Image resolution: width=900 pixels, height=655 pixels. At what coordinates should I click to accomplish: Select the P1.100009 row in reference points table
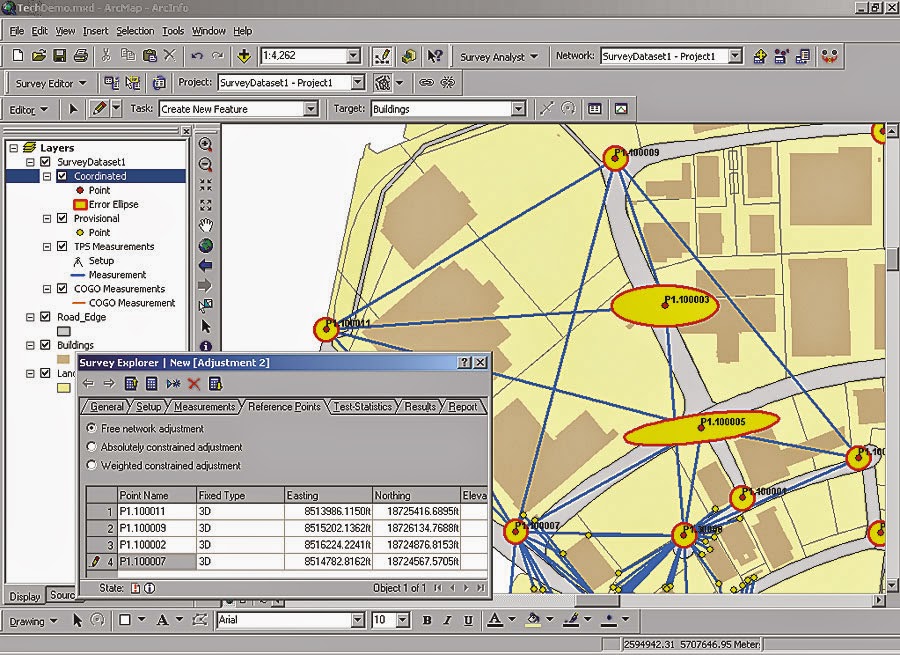tap(287, 528)
